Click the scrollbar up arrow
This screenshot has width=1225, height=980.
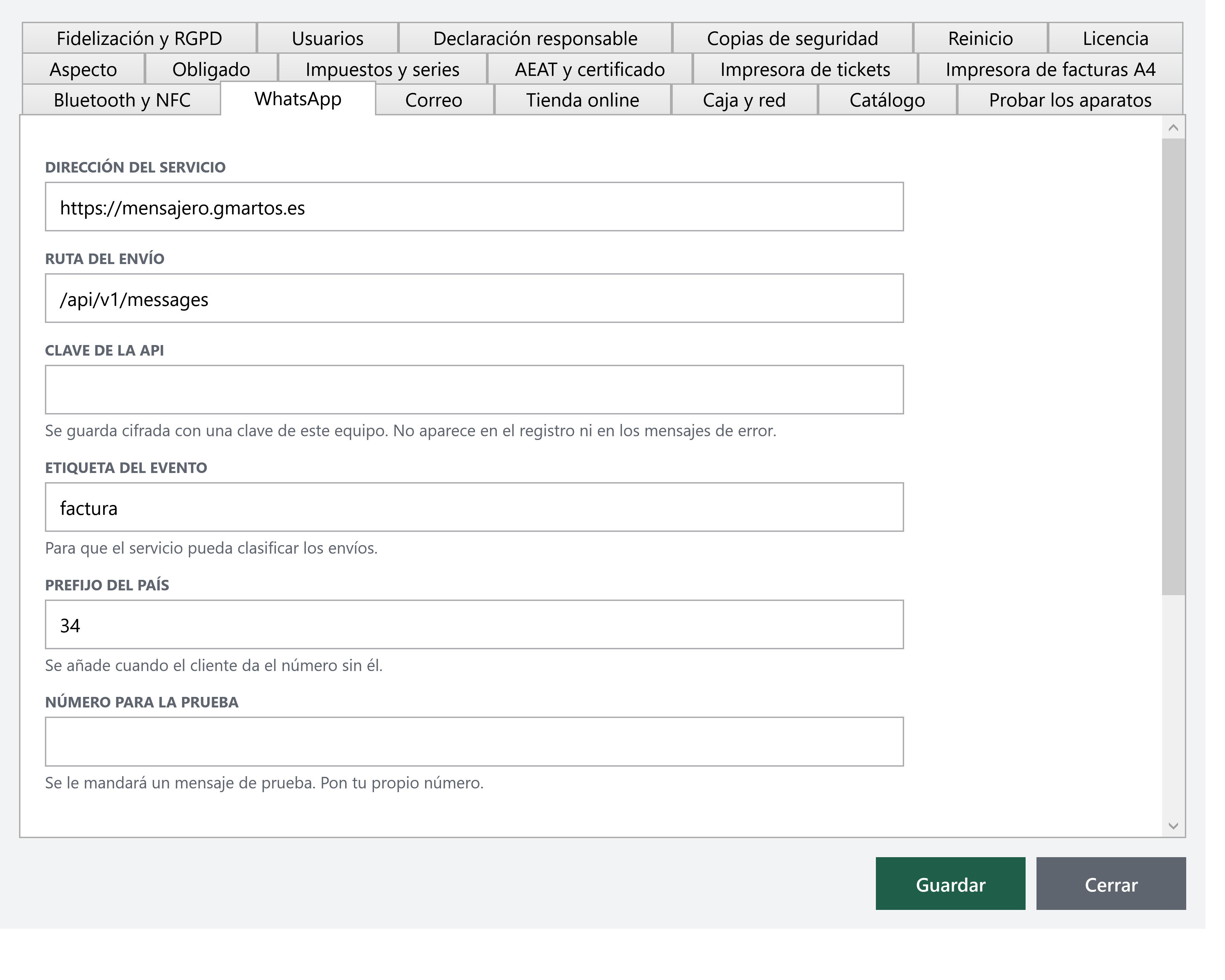(x=1173, y=128)
